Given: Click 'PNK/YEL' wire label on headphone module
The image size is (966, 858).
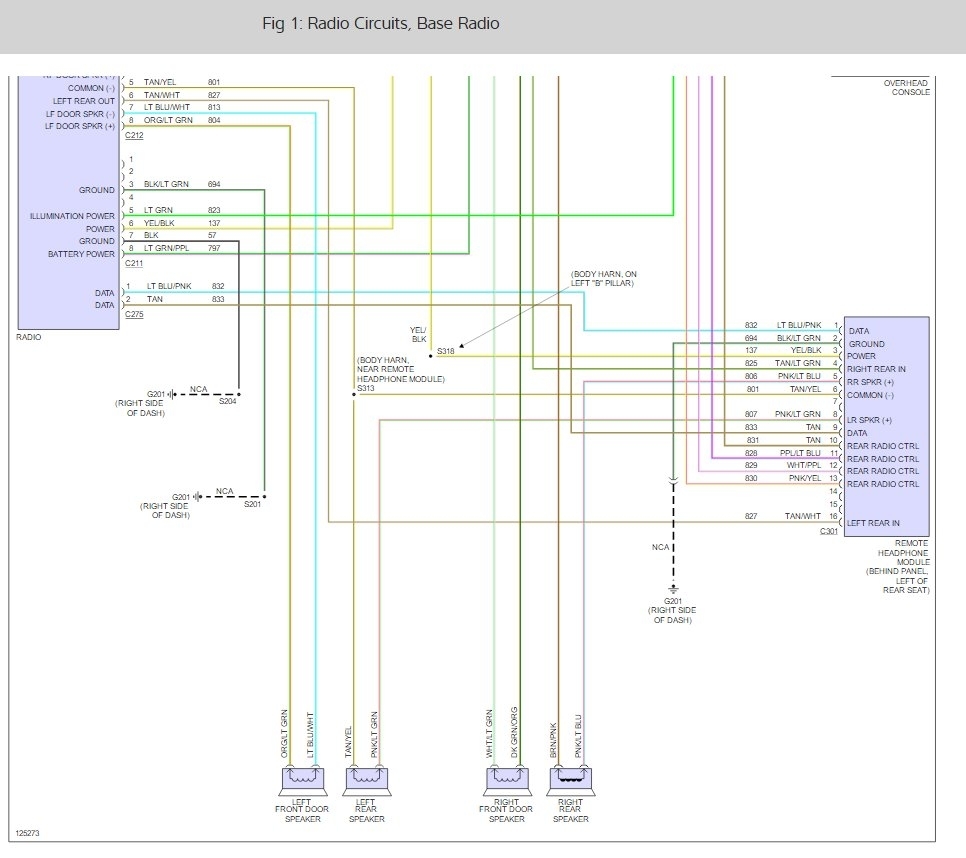Looking at the screenshot, I should coord(805,478).
